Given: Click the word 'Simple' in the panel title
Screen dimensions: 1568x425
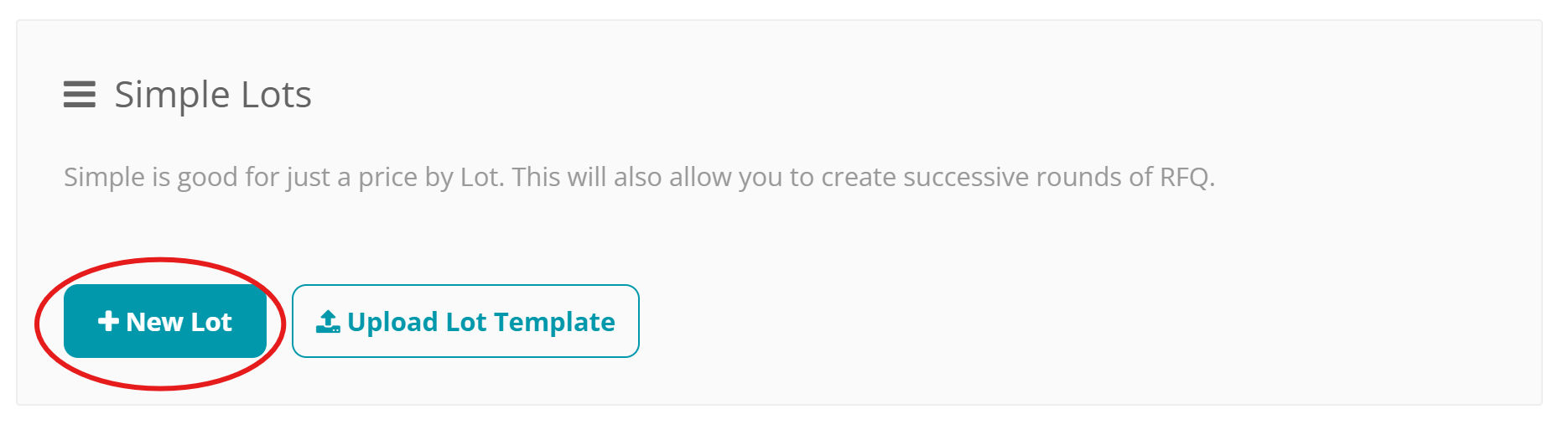Looking at the screenshot, I should click(172, 96).
